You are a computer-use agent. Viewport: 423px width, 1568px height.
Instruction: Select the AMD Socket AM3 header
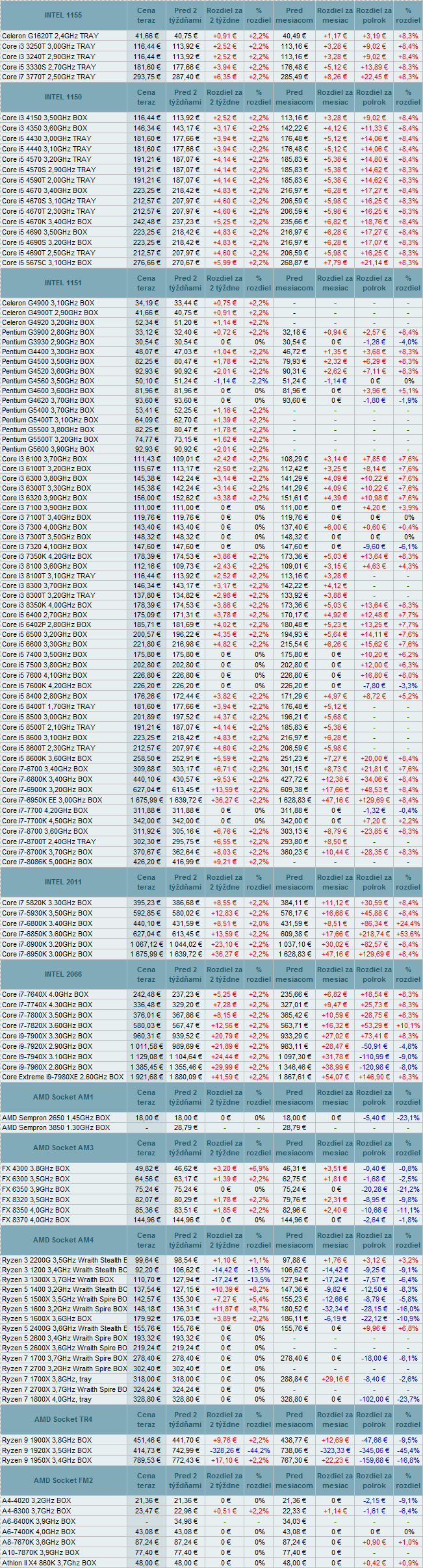pos(63,1148)
